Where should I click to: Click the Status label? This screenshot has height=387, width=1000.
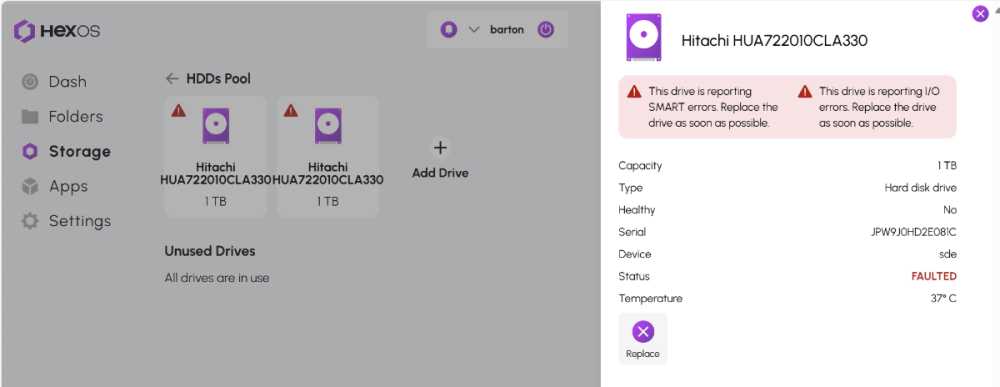pyautogui.click(x=634, y=276)
